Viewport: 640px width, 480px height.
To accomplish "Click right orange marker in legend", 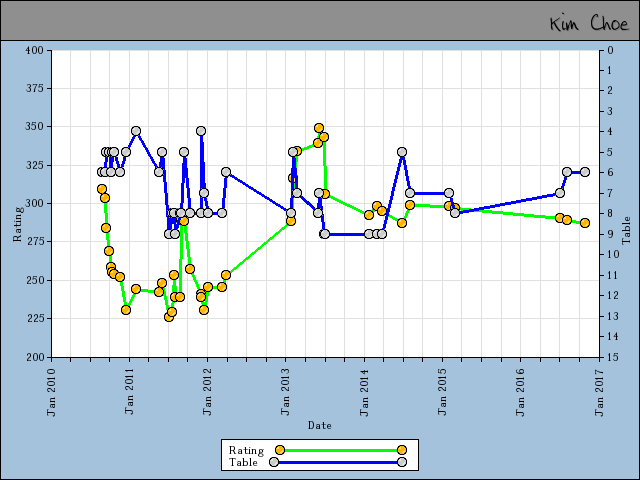I will point(402,450).
